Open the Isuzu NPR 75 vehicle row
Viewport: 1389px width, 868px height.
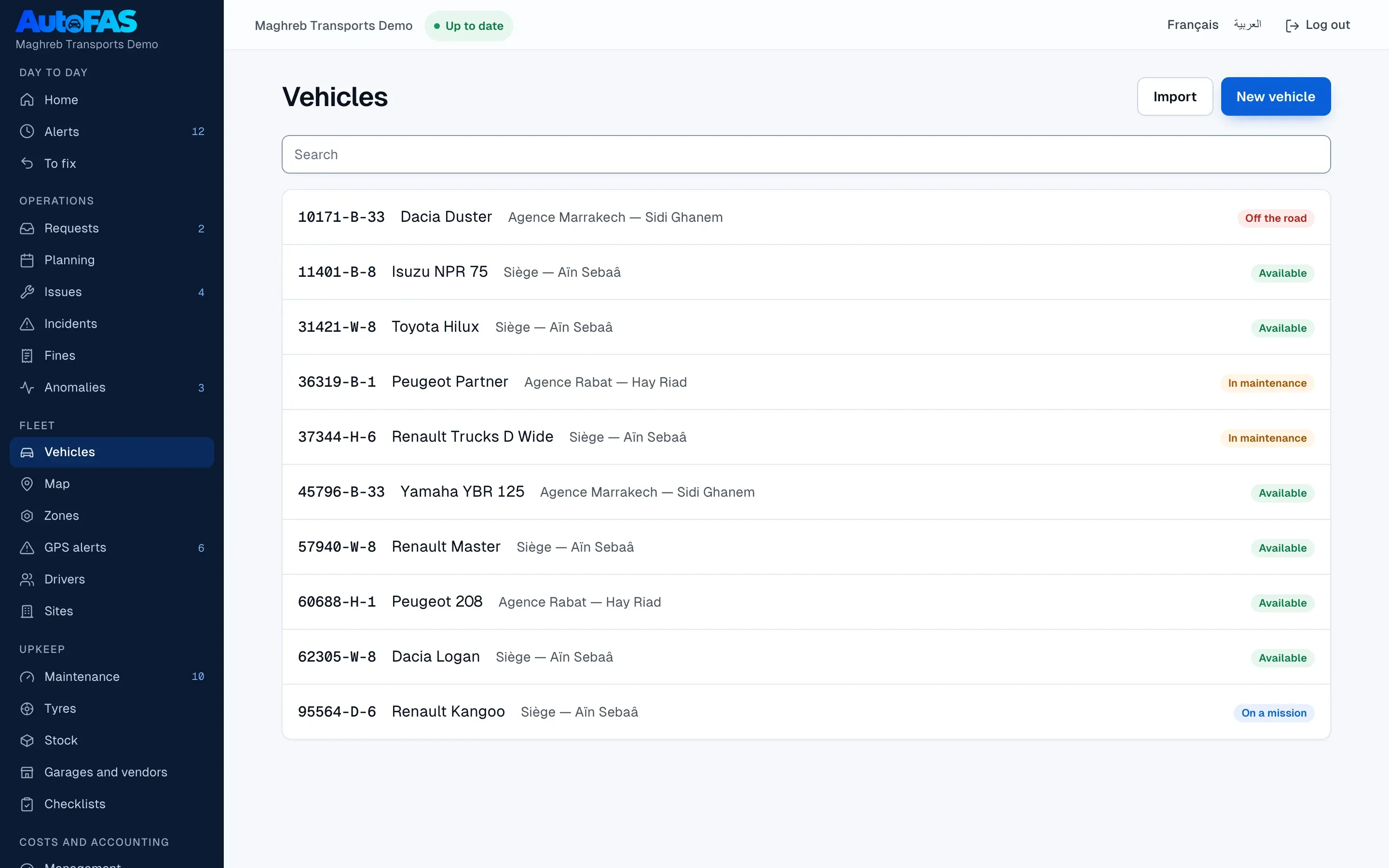(806, 272)
